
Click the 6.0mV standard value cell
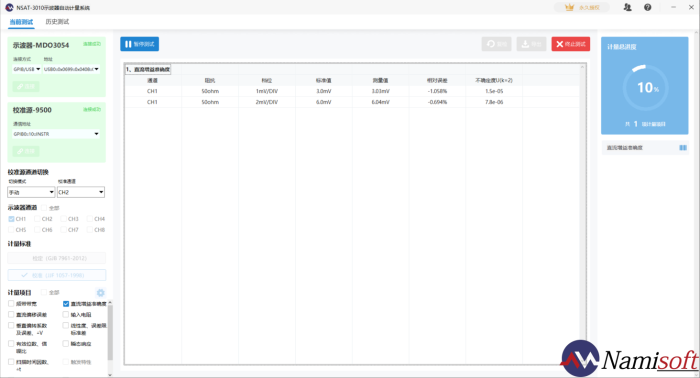pos(324,102)
